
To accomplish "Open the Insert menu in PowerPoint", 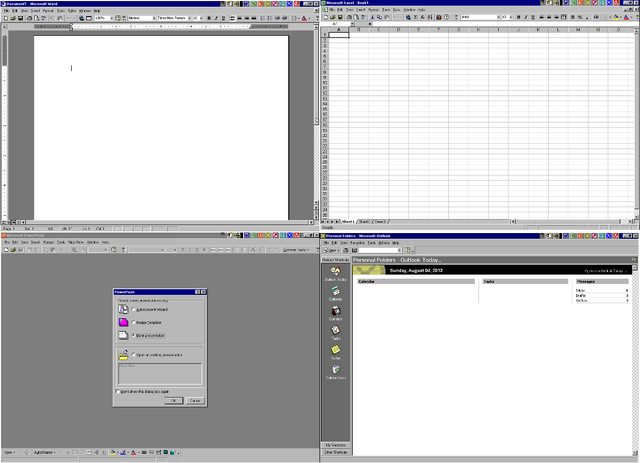I will pyautogui.click(x=36, y=242).
